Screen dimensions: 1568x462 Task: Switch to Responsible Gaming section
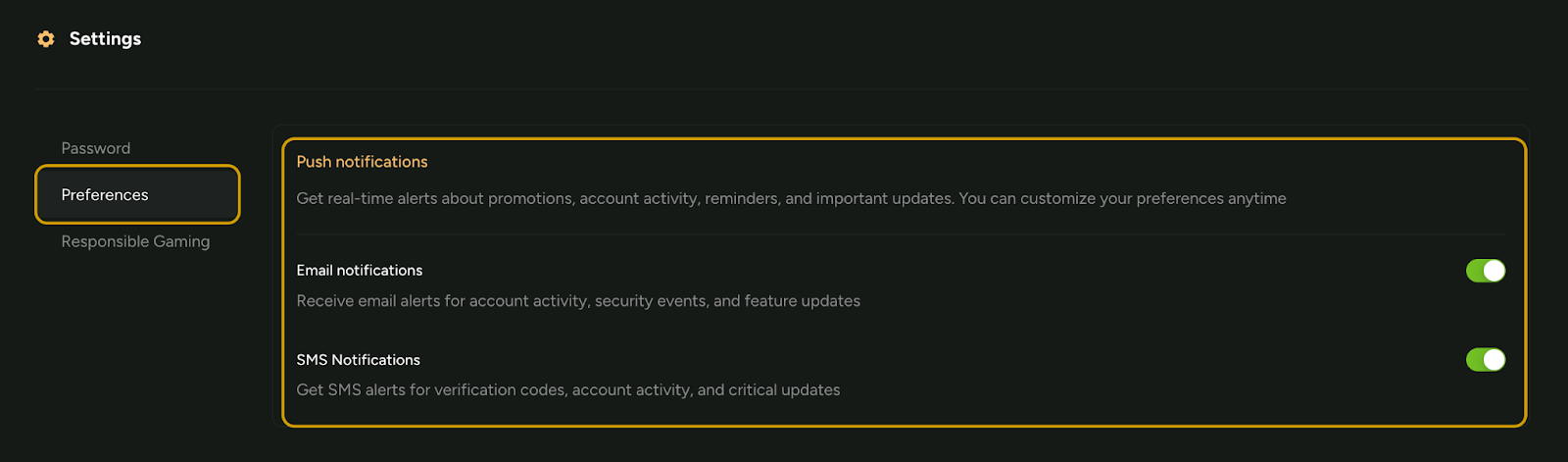pyautogui.click(x=135, y=241)
